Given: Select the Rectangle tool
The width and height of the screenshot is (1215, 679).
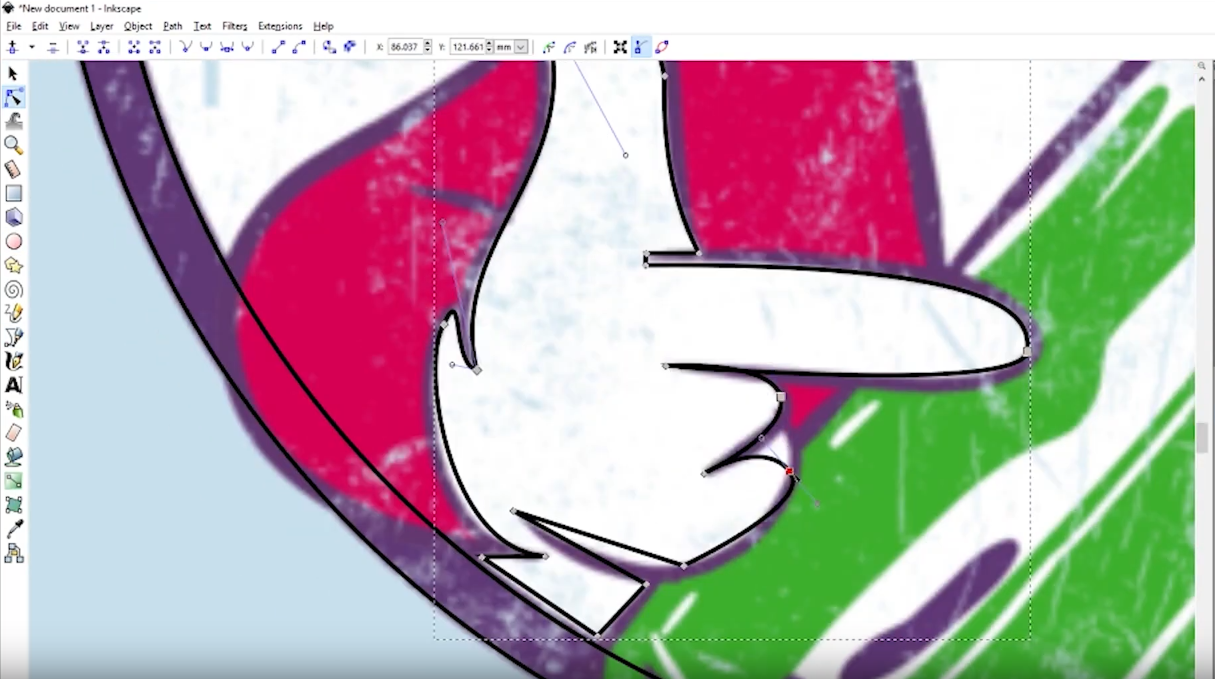Looking at the screenshot, I should pyautogui.click(x=13, y=193).
